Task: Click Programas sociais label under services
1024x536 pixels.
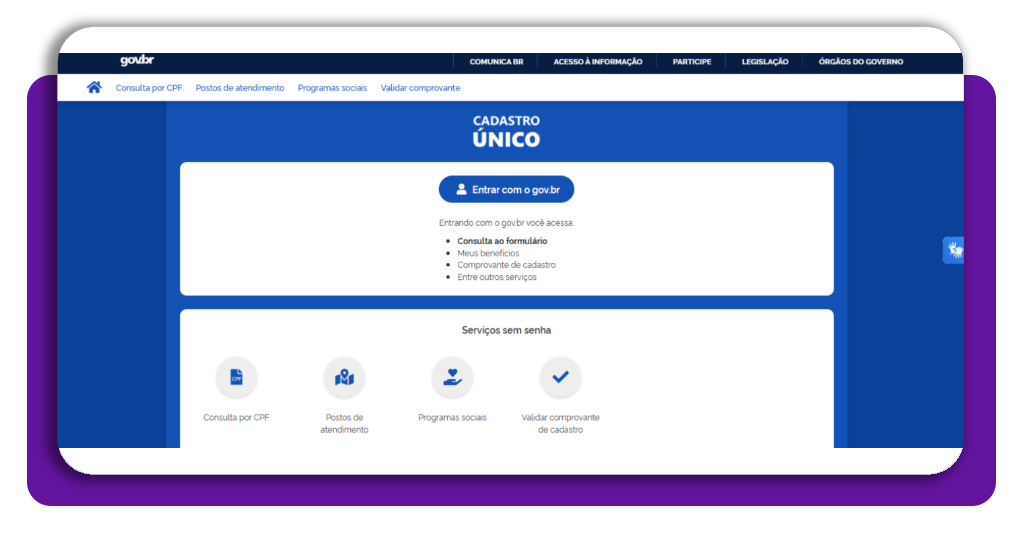Action: [452, 418]
